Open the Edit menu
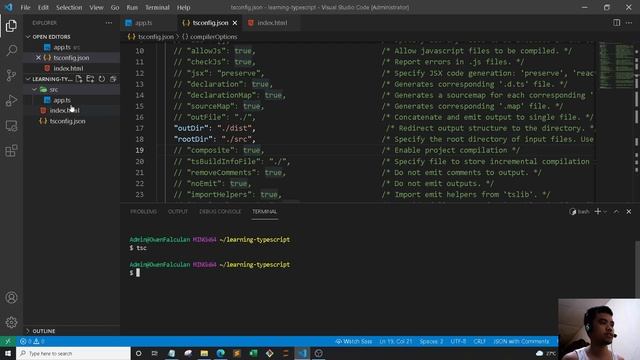Image resolution: width=640 pixels, height=360 pixels. pos(43,7)
